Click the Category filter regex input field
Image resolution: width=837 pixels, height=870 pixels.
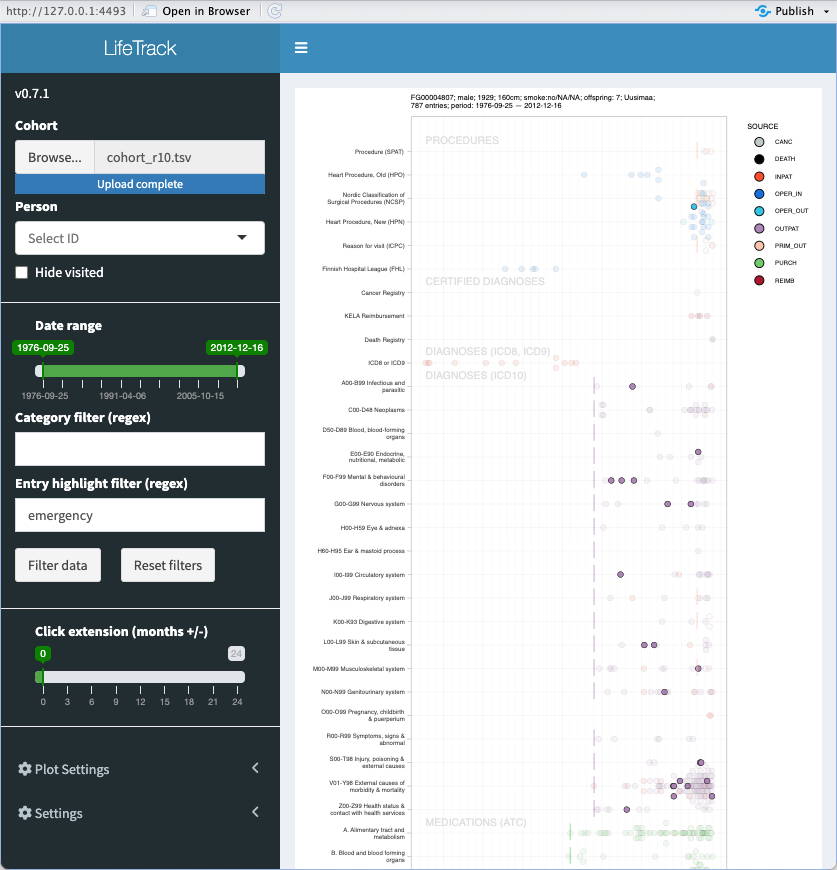[x=140, y=449]
